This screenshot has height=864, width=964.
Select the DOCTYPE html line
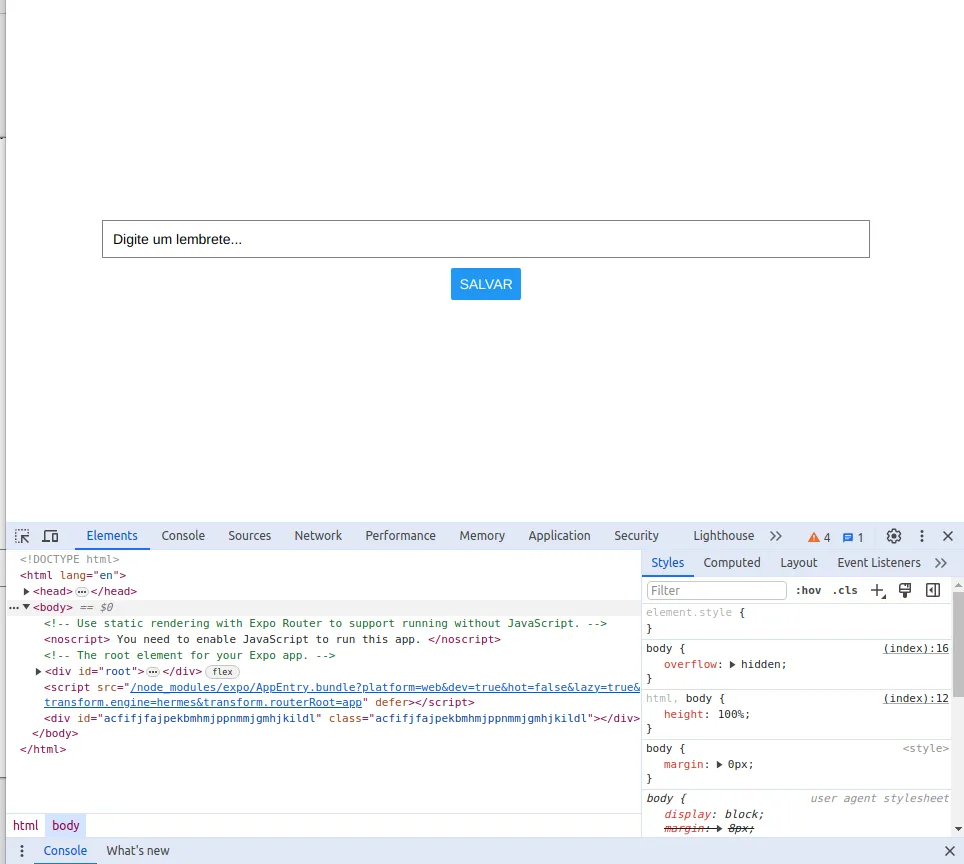point(69,560)
